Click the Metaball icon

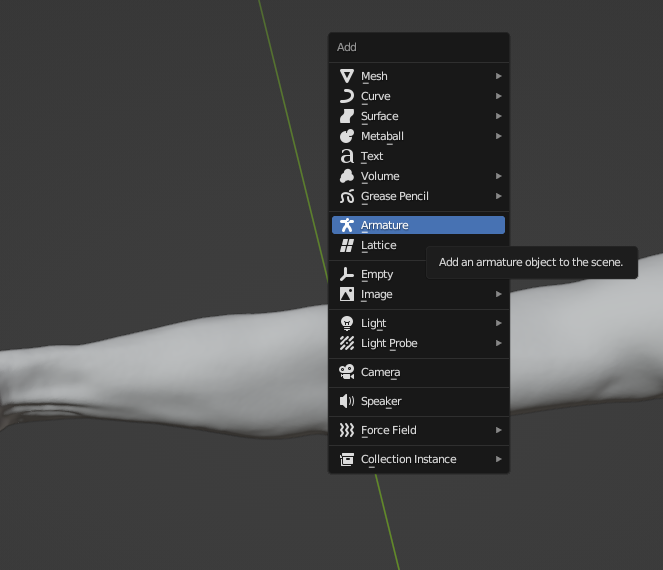tap(347, 136)
